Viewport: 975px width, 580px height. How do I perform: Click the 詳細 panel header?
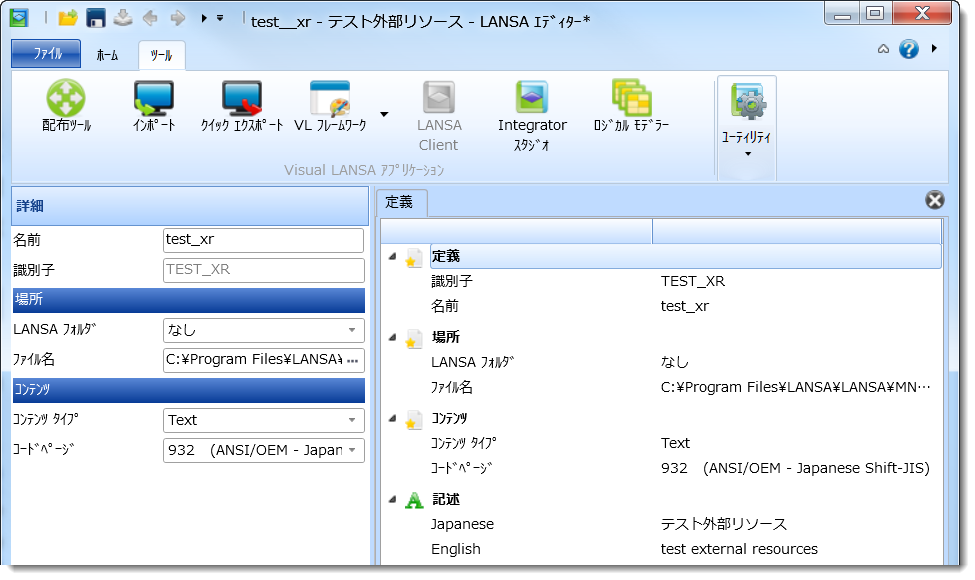pyautogui.click(x=190, y=206)
